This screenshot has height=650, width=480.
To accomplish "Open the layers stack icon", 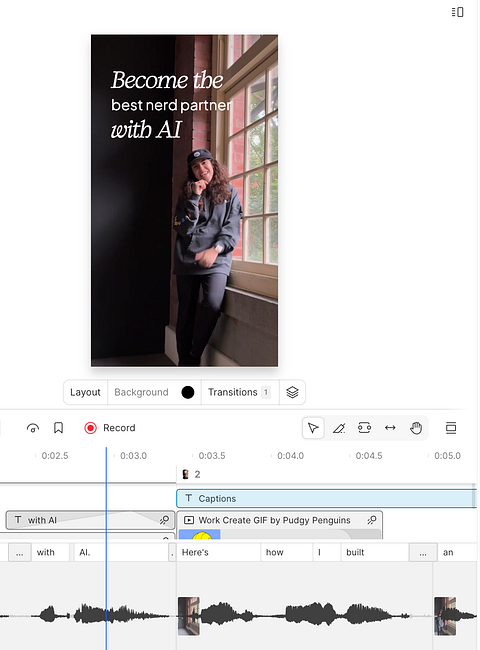I will click(292, 392).
